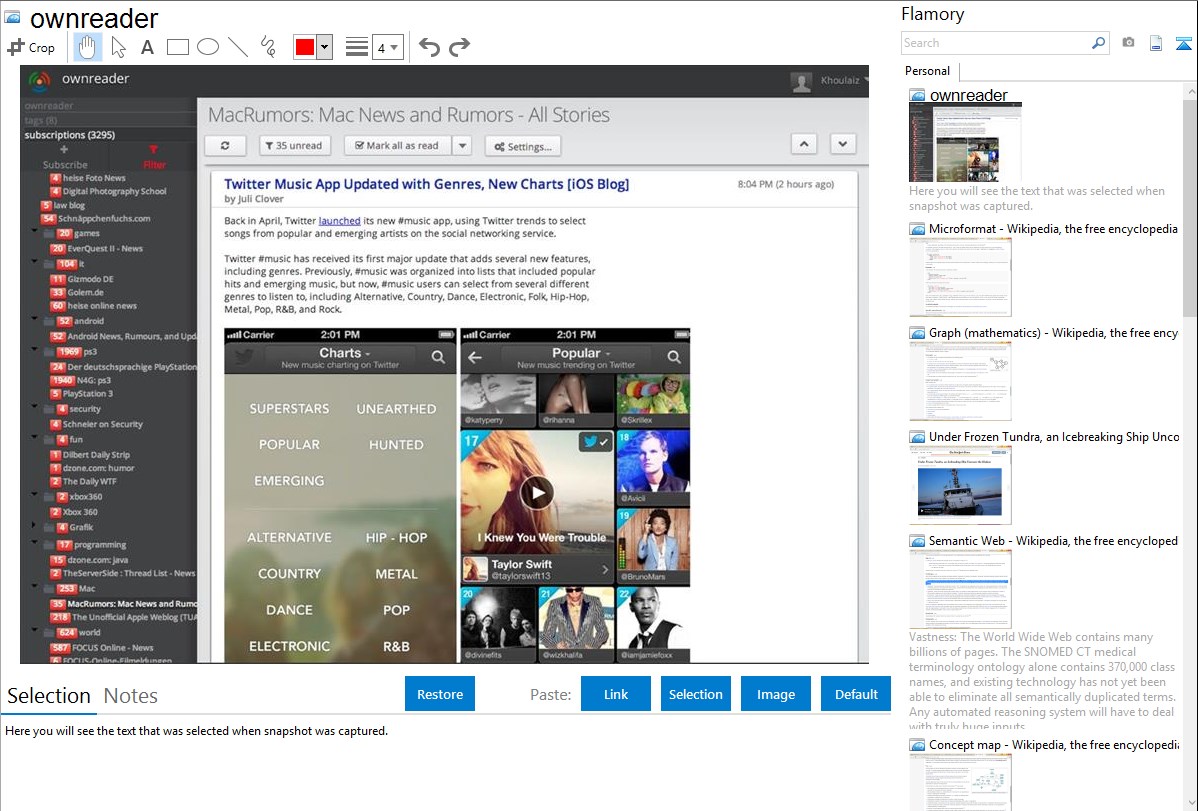This screenshot has height=811, width=1198.
Task: Click the ownreader window icon in the title
Action: [12, 17]
